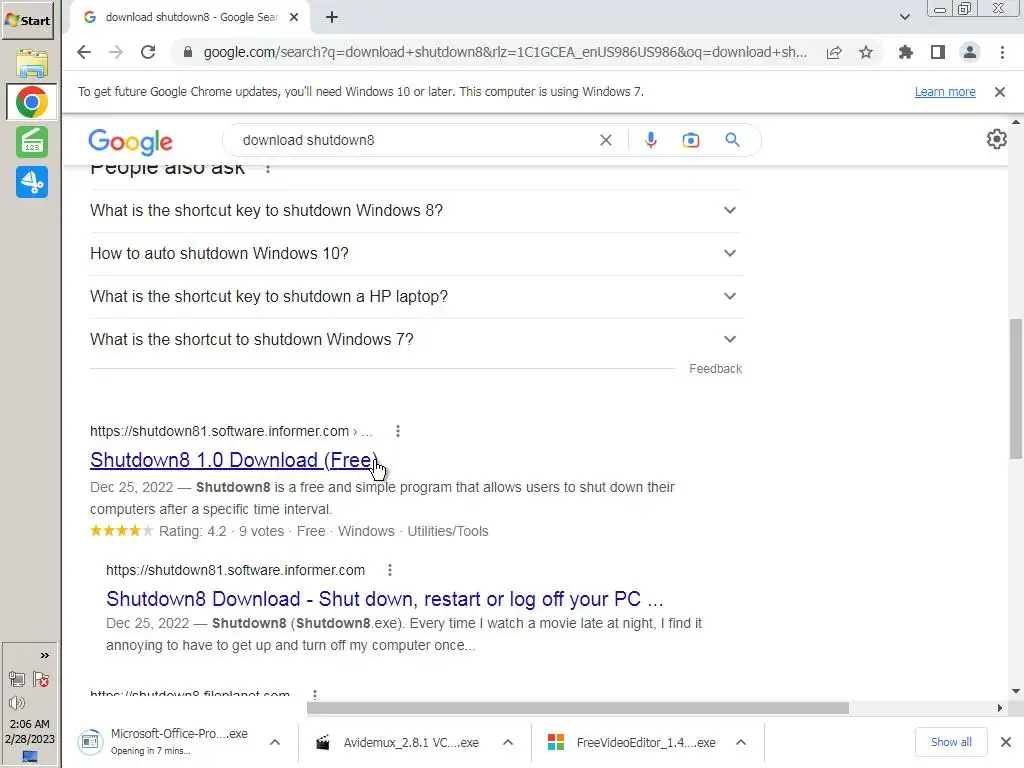Close the downloads bar
The width and height of the screenshot is (1024, 768).
pos(1006,743)
